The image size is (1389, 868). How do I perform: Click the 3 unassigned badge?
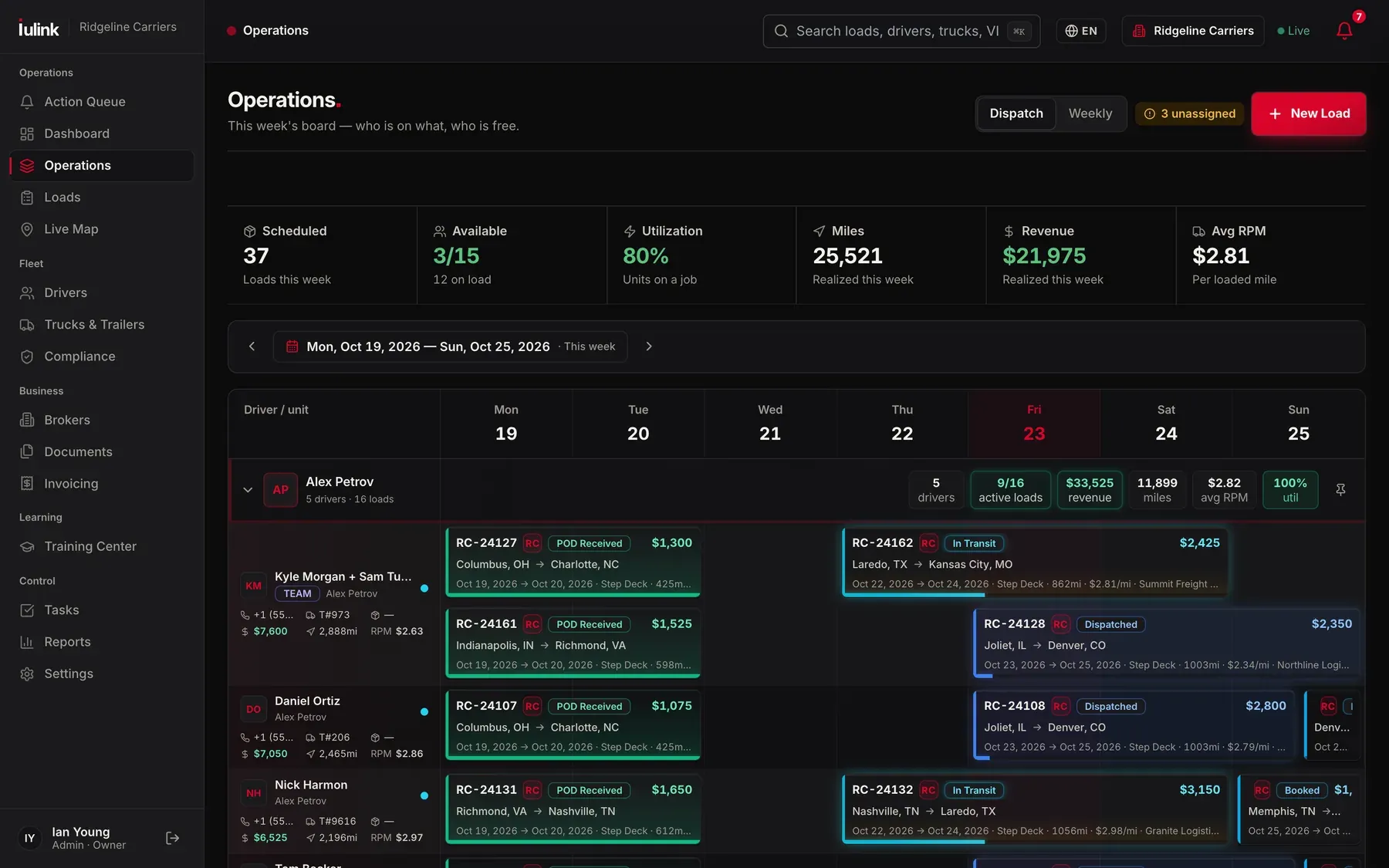point(1189,113)
